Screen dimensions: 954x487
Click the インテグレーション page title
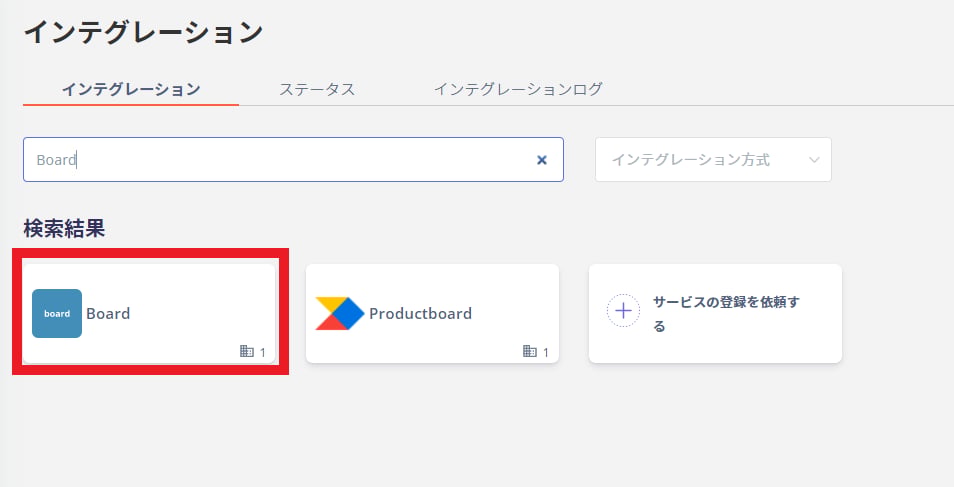pyautogui.click(x=144, y=32)
